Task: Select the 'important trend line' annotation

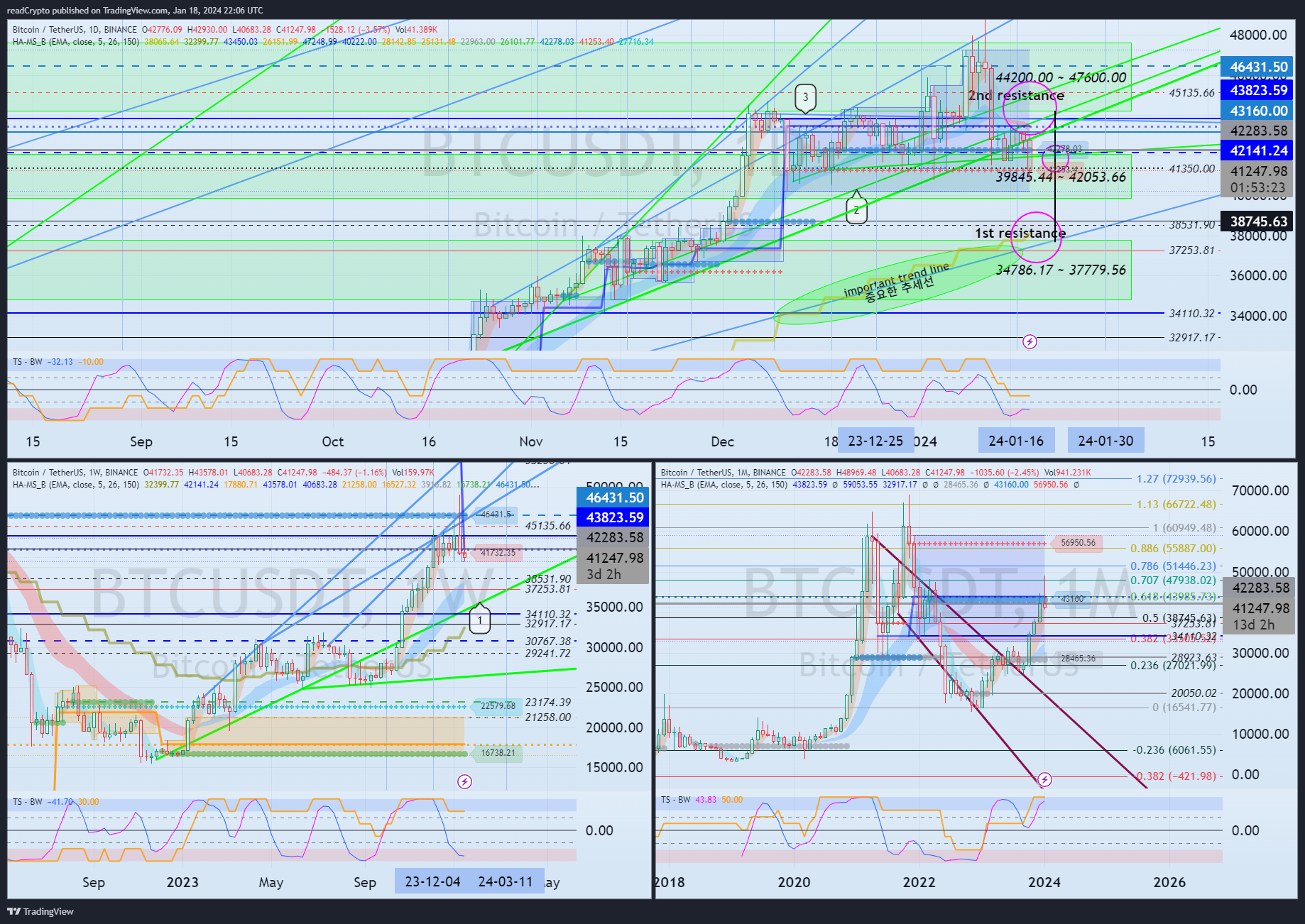Action: pyautogui.click(x=897, y=280)
